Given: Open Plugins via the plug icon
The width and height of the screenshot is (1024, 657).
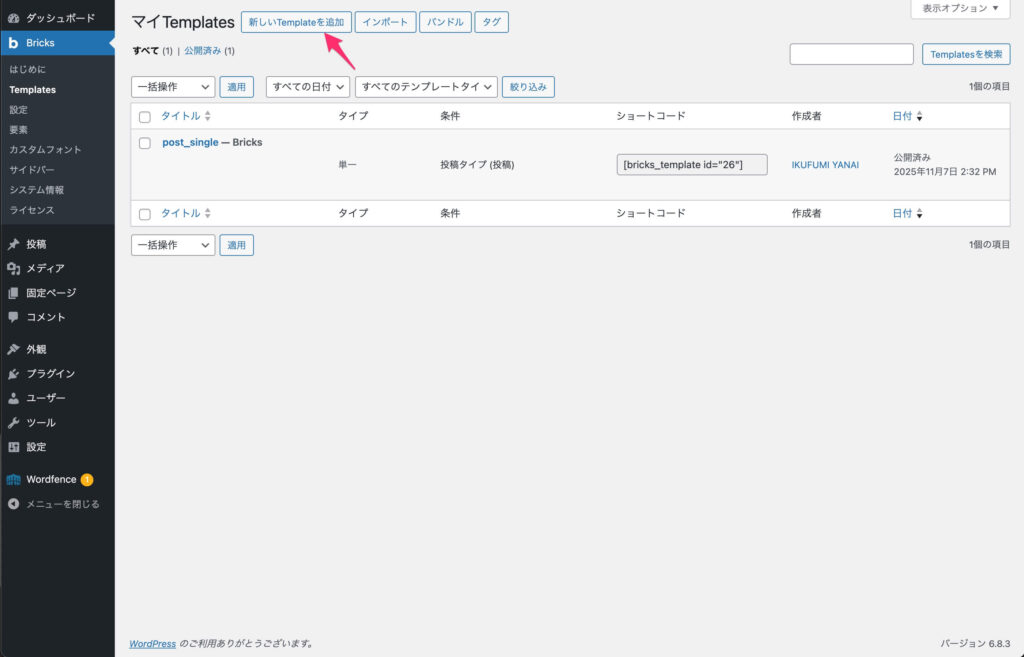Looking at the screenshot, I should click(13, 374).
